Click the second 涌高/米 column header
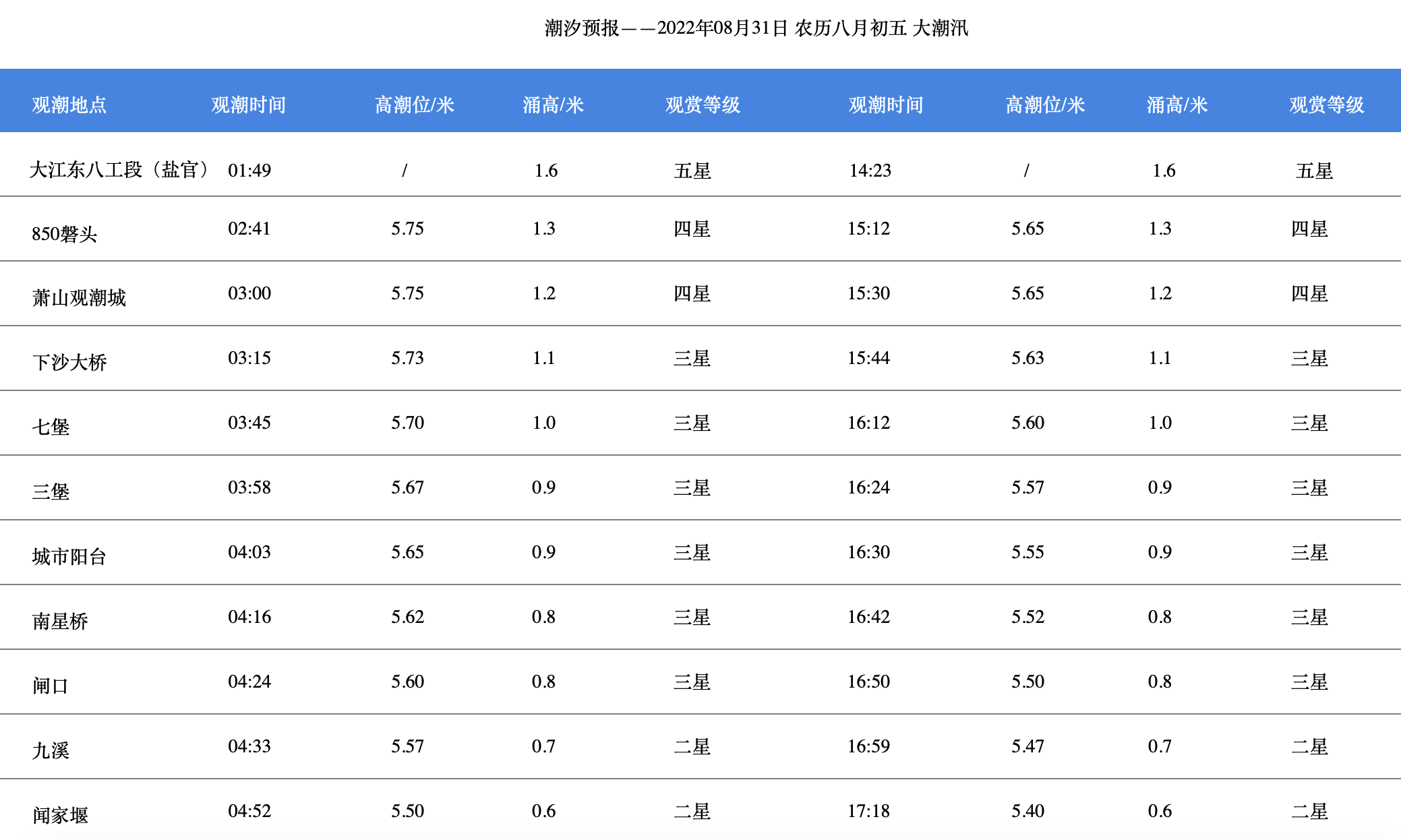This screenshot has height=840, width=1401. tap(1176, 104)
